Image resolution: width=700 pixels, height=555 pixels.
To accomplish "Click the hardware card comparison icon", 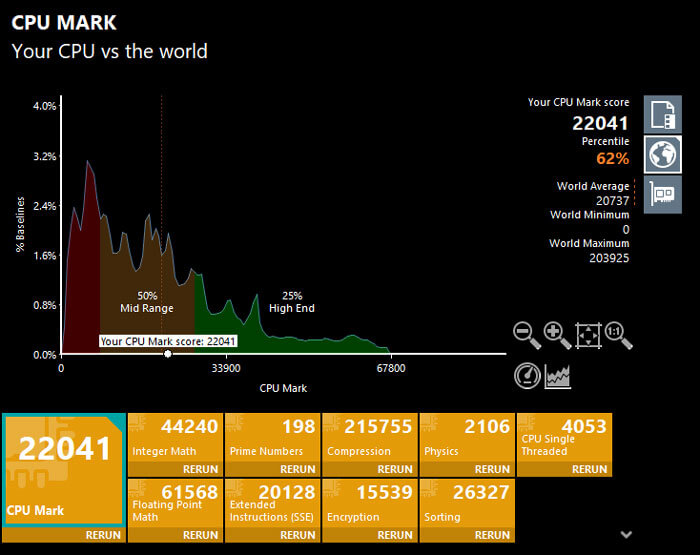I will pyautogui.click(x=662, y=194).
